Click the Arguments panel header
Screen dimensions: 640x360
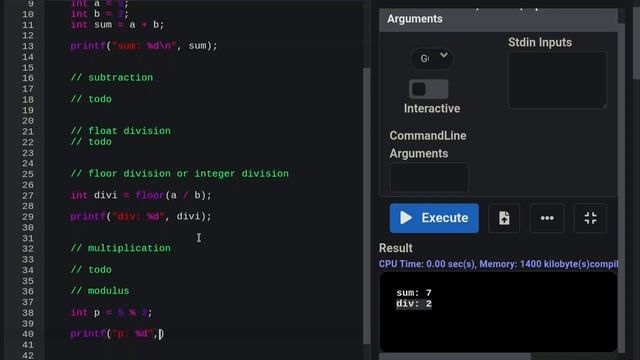498,19
